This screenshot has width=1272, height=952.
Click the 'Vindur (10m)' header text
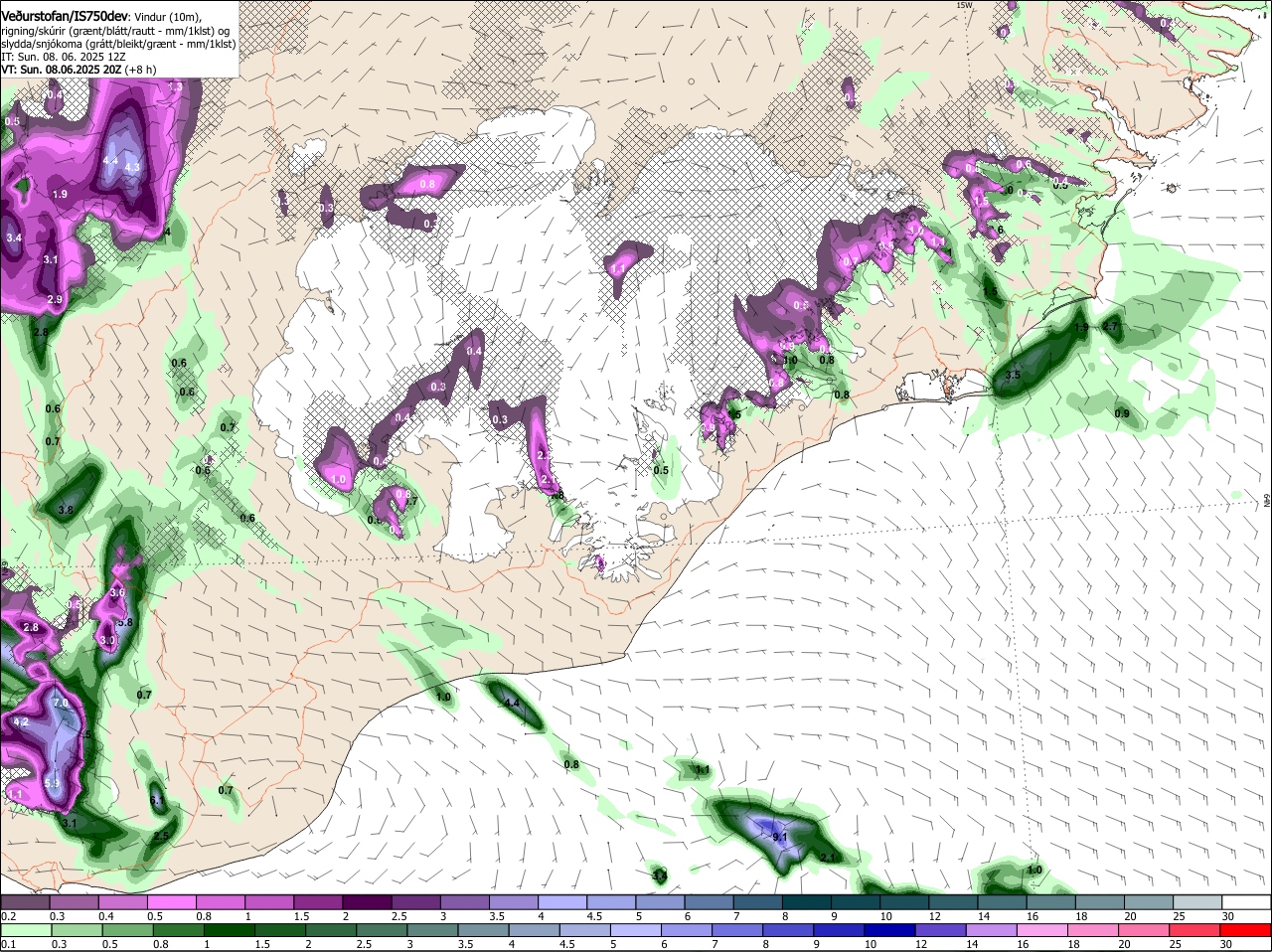168,18
